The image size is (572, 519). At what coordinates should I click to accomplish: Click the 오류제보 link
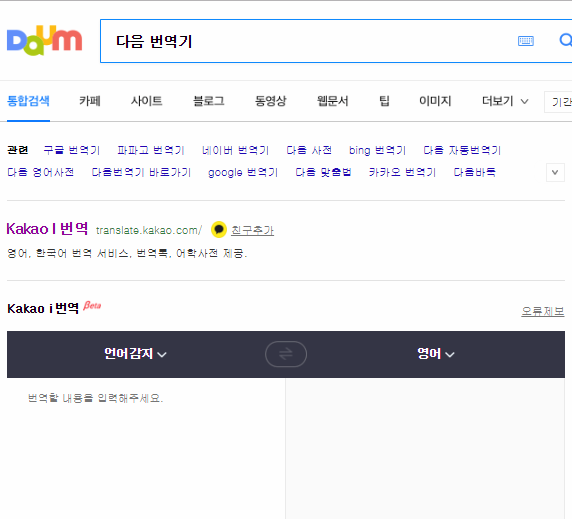542,311
